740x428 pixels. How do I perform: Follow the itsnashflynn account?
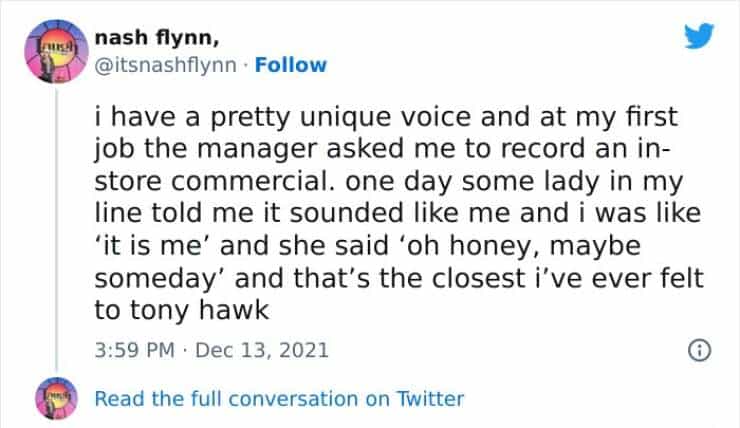[x=290, y=65]
